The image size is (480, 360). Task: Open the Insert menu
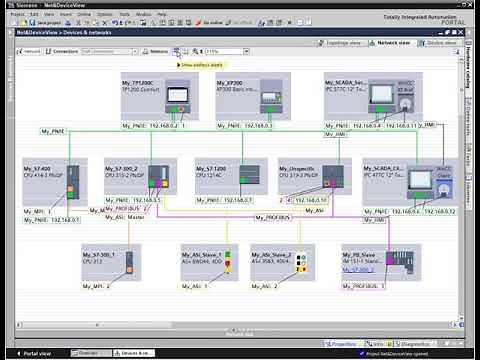coord(66,14)
